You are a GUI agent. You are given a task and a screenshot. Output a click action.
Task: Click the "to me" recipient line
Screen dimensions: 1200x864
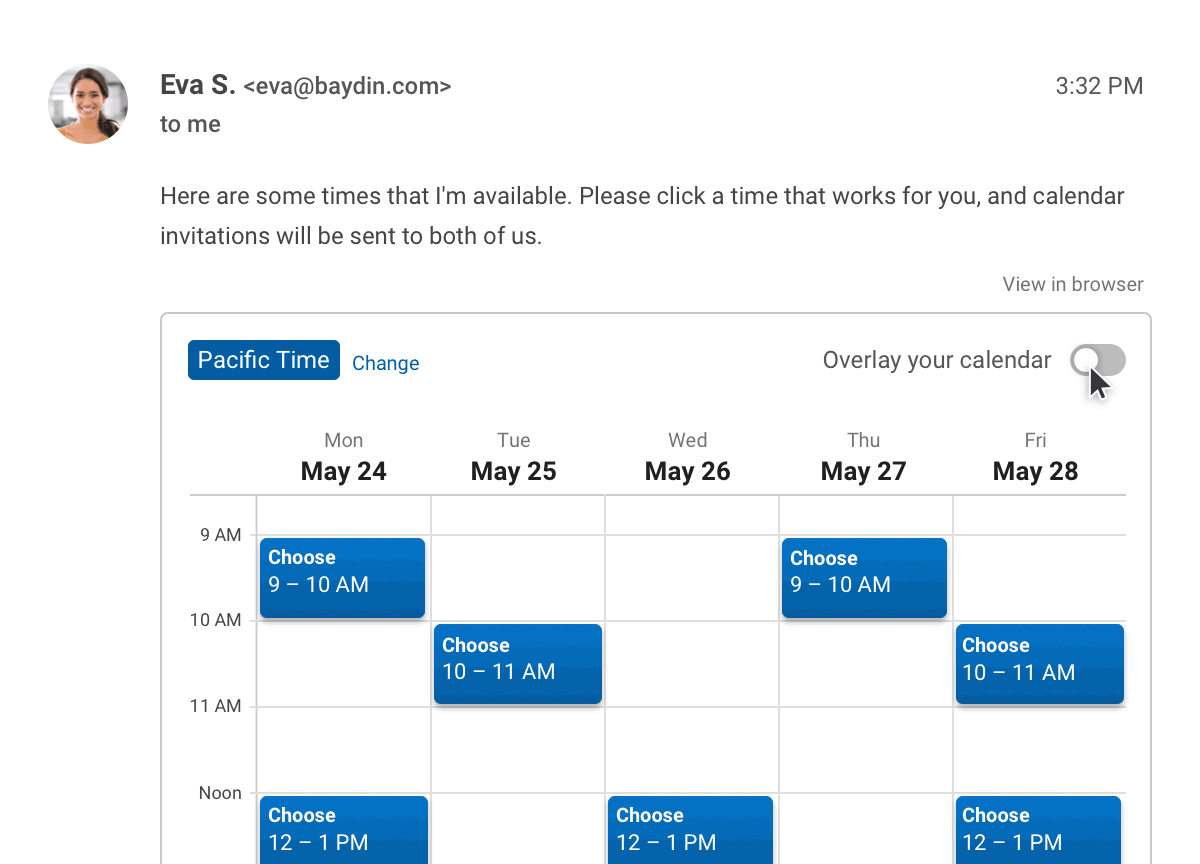[190, 125]
